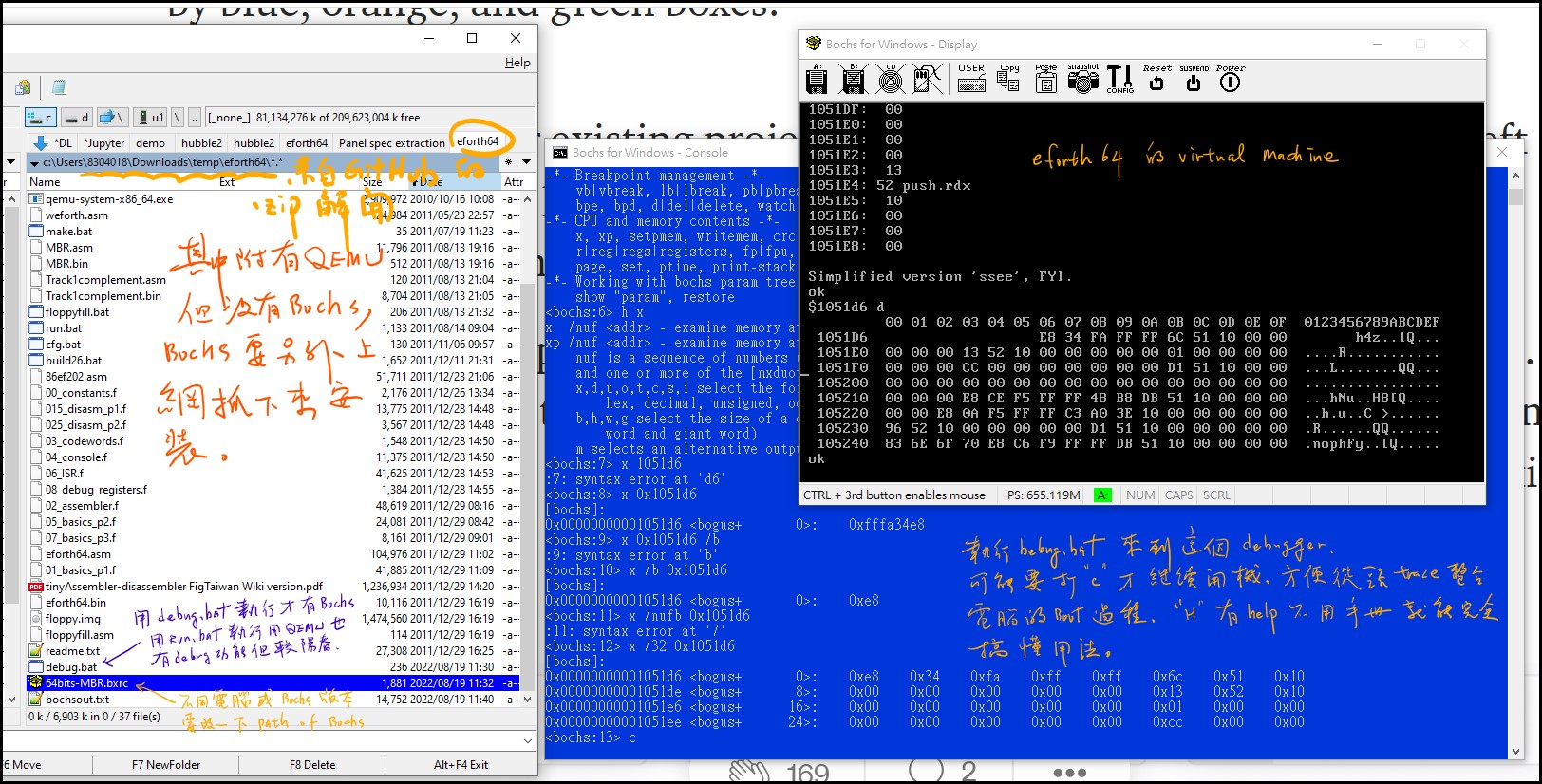The image size is (1542, 784).
Task: Click the Power icon in Bochs
Action: tap(1230, 79)
